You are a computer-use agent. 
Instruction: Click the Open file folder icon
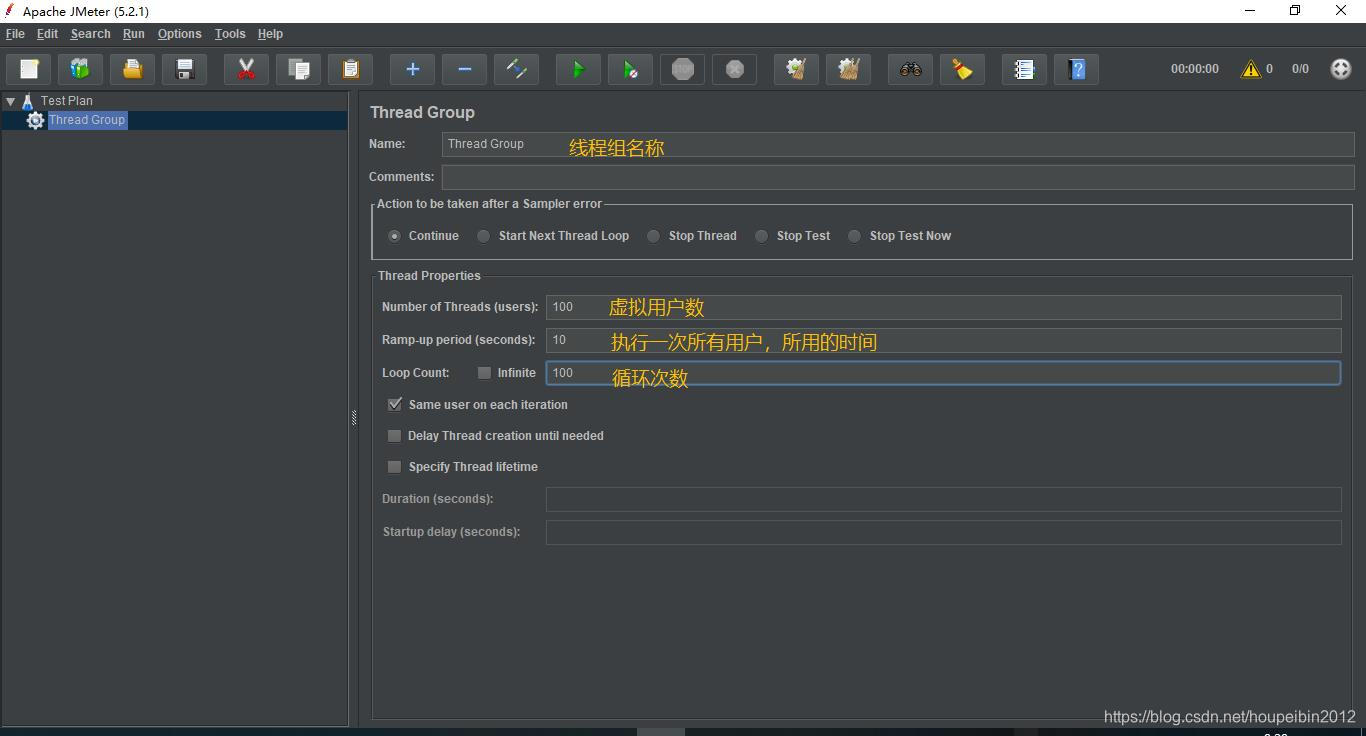coord(133,69)
